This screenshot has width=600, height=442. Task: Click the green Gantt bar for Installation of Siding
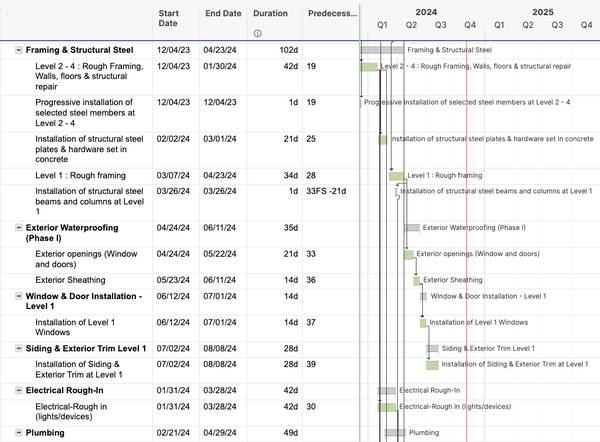(432, 365)
